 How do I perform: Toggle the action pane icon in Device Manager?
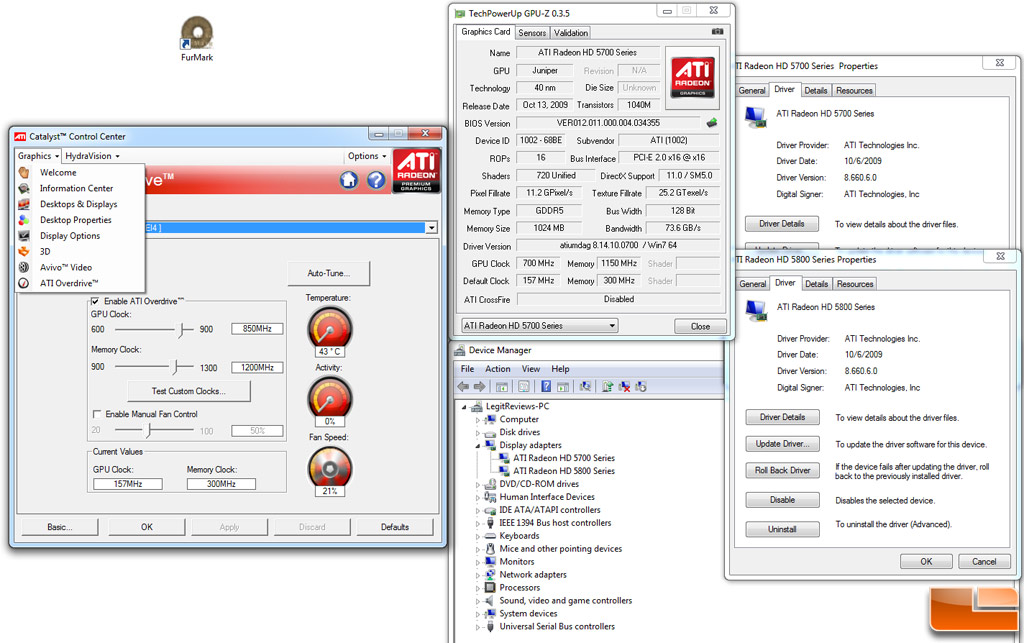563,386
